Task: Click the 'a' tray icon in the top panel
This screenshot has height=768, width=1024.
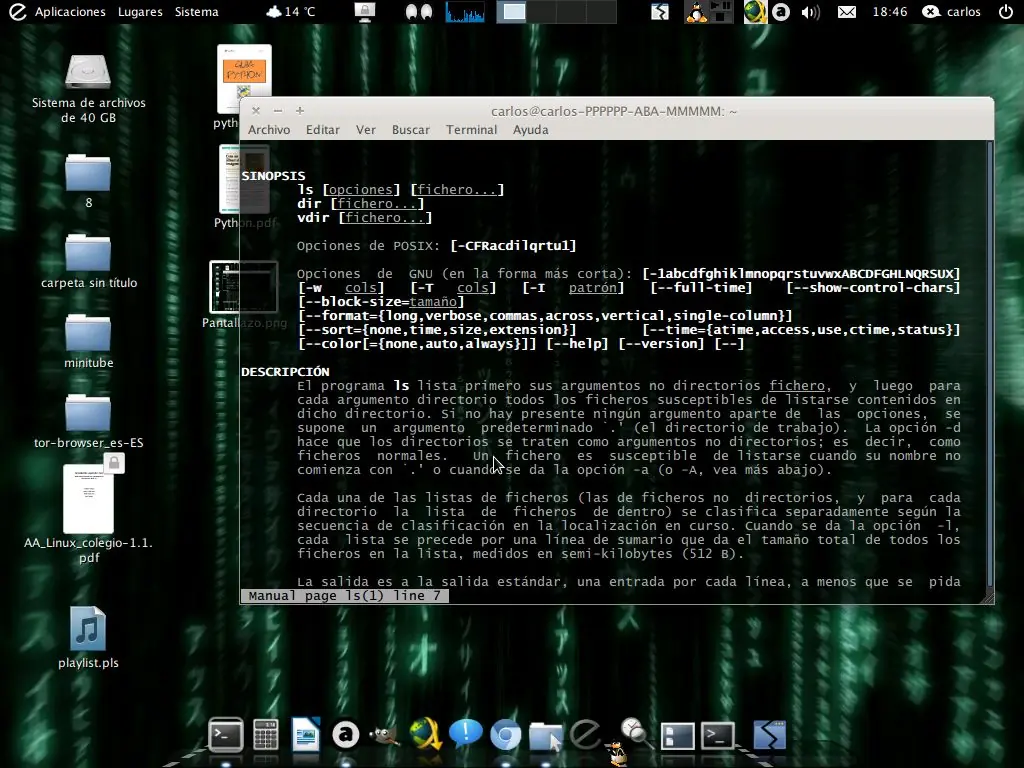Action: click(x=780, y=12)
